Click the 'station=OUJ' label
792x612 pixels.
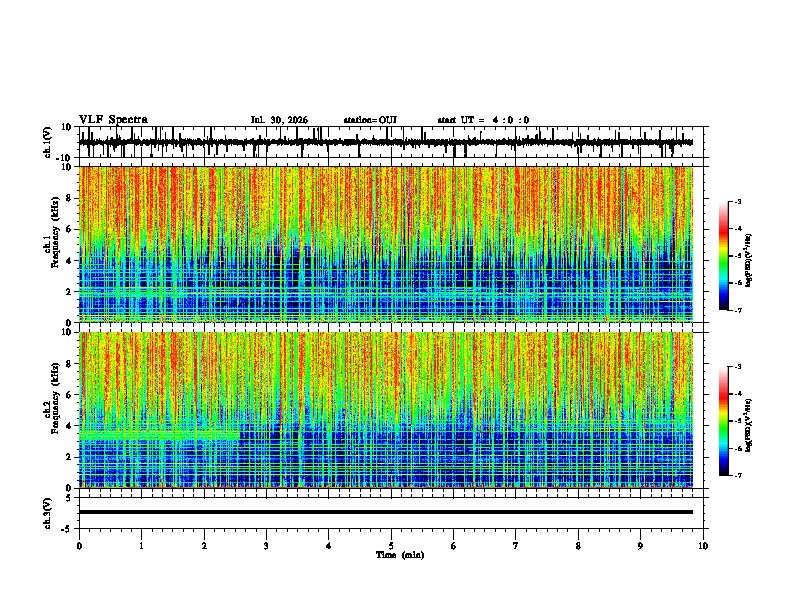point(370,120)
